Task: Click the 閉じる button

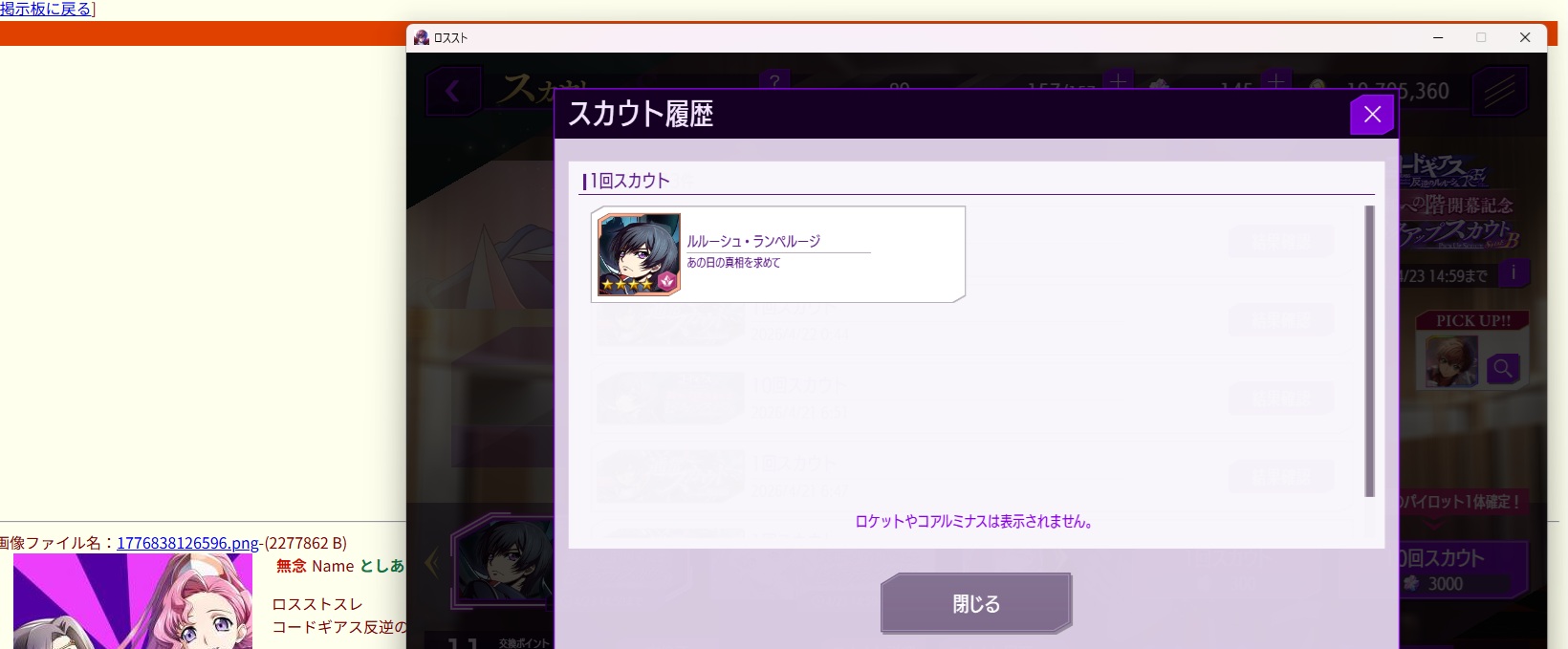Action: tap(976, 603)
